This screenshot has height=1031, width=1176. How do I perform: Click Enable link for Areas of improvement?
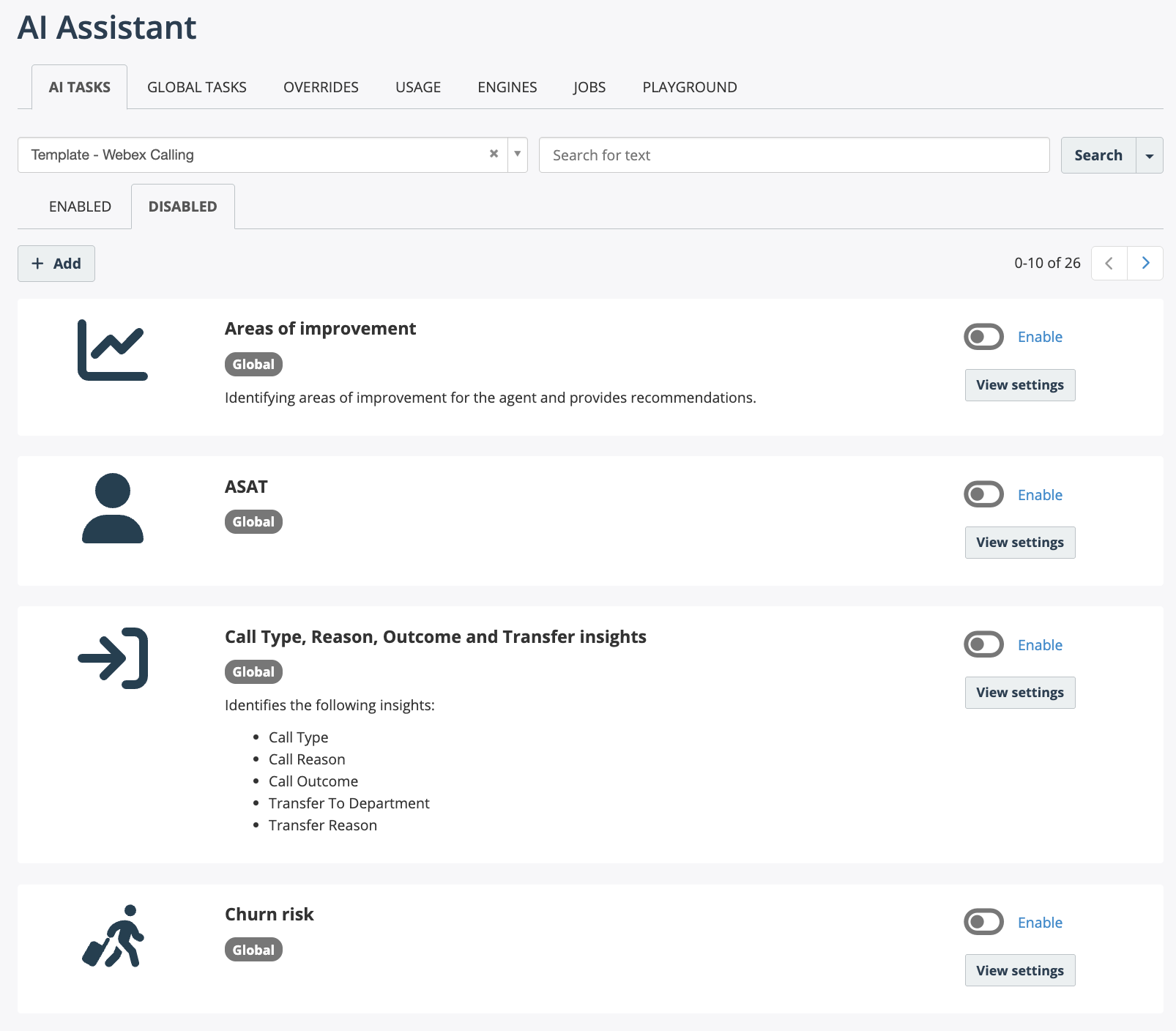pos(1040,337)
